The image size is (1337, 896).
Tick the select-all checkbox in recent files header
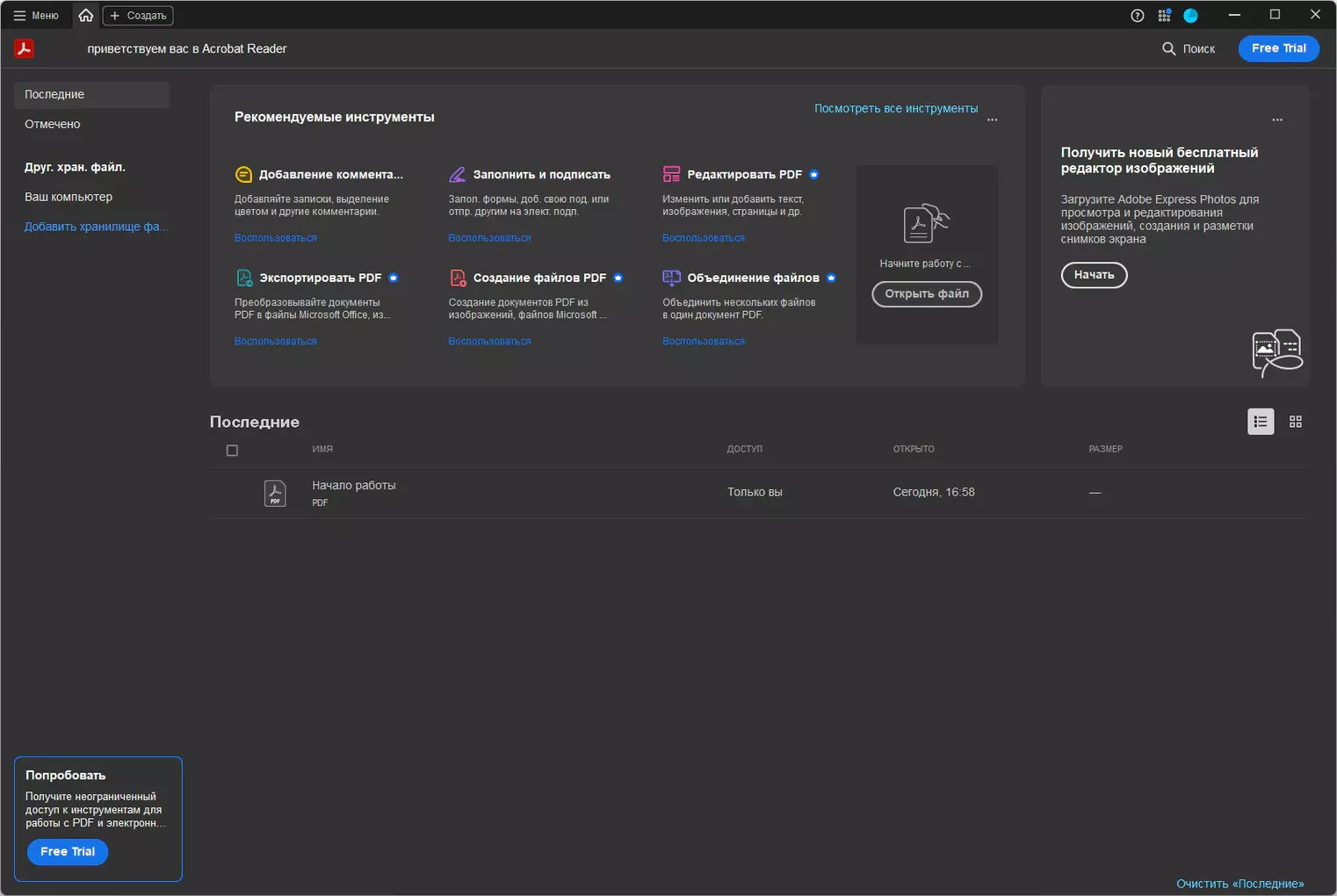click(232, 451)
